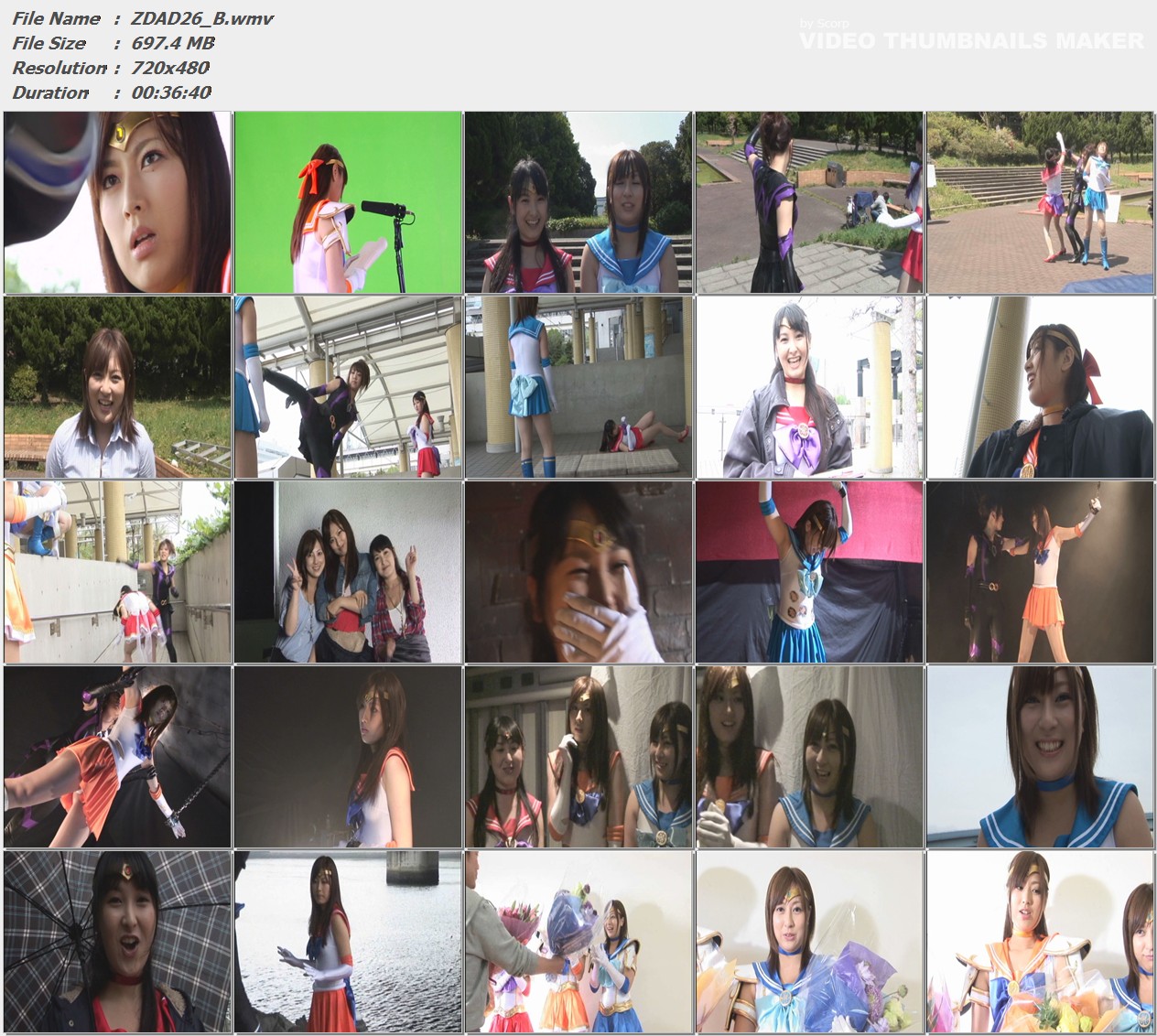Click the gray jacket with purple bow thumbnail
The image size is (1157, 1036).
[x=809, y=387]
